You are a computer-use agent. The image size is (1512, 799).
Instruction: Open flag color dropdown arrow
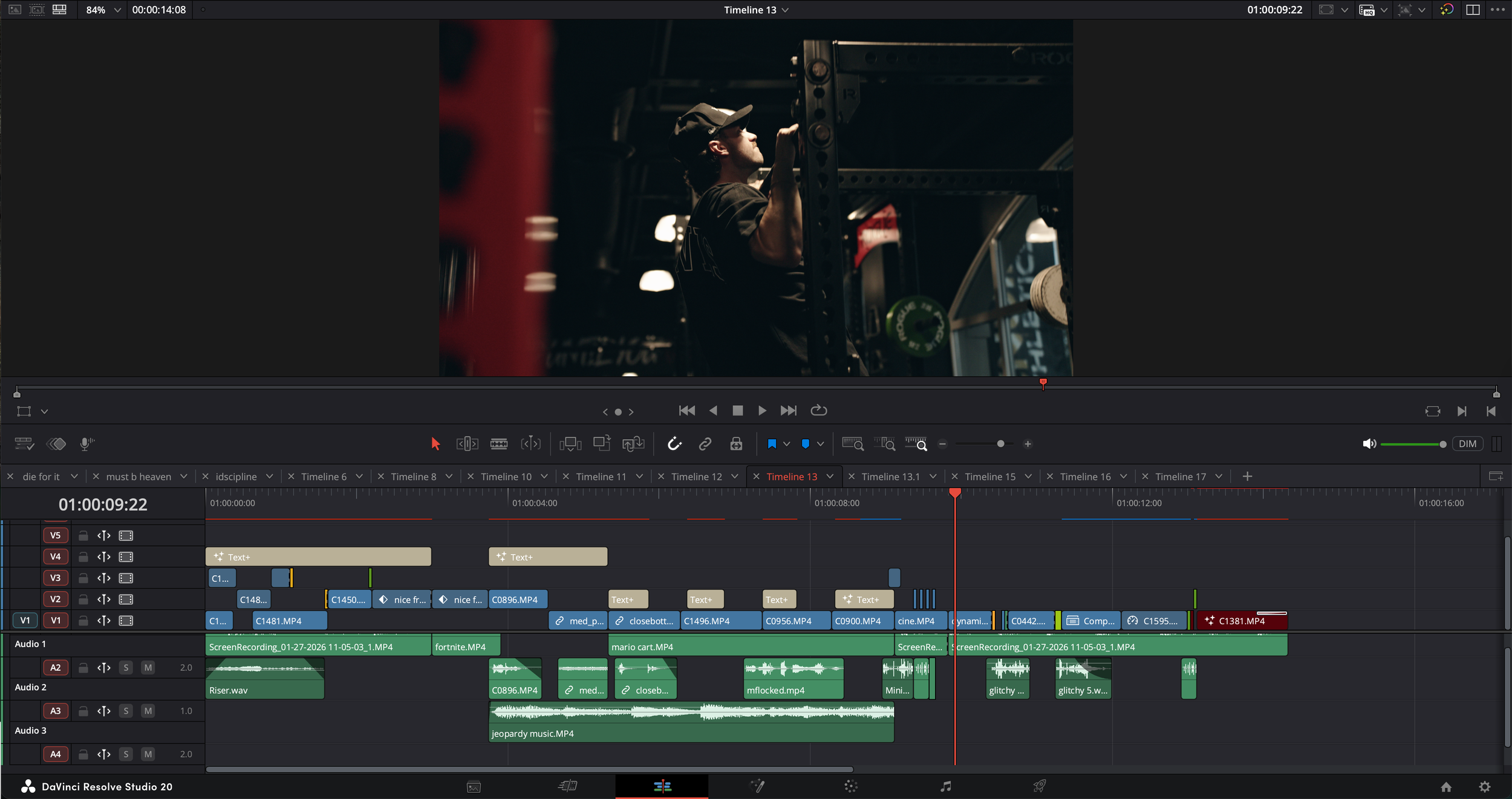(786, 444)
